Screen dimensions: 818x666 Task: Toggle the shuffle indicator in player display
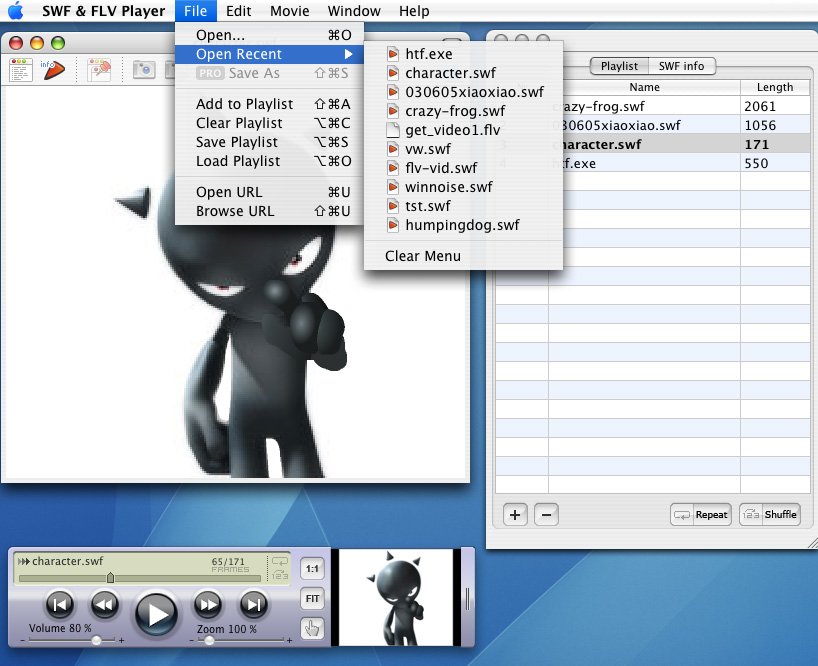pyautogui.click(x=280, y=575)
